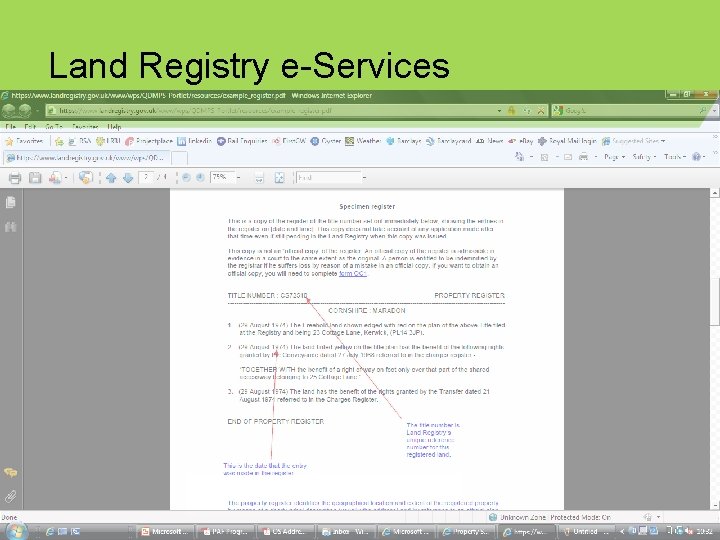720x540 pixels.
Task: Click the search magnifier icon in Google box
Action: click(x=703, y=110)
